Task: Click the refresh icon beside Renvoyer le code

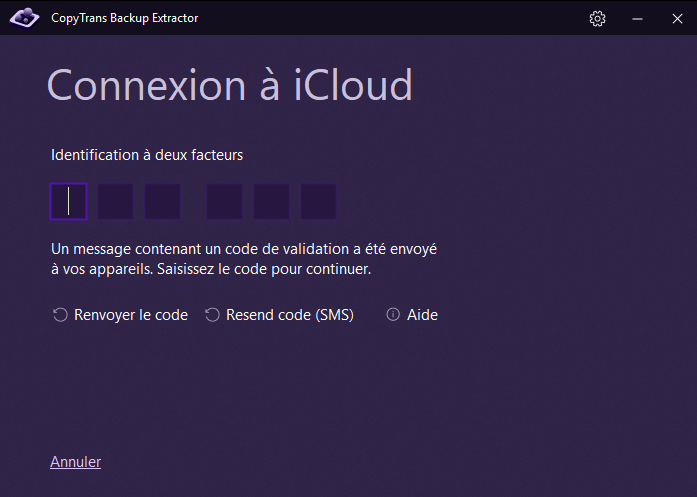Action: coord(60,315)
